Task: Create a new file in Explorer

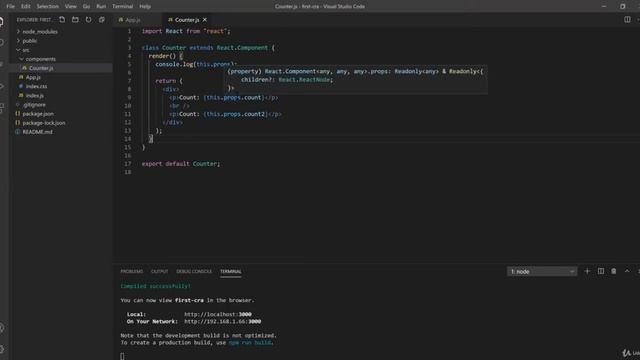Action: click(x=62, y=20)
